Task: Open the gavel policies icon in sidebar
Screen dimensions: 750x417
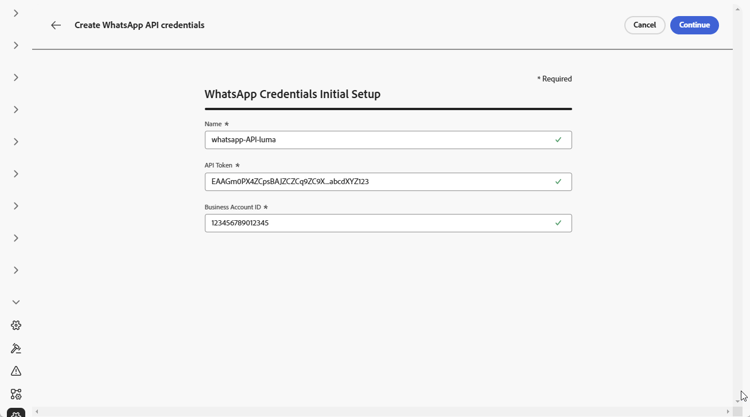Action: [16, 349]
